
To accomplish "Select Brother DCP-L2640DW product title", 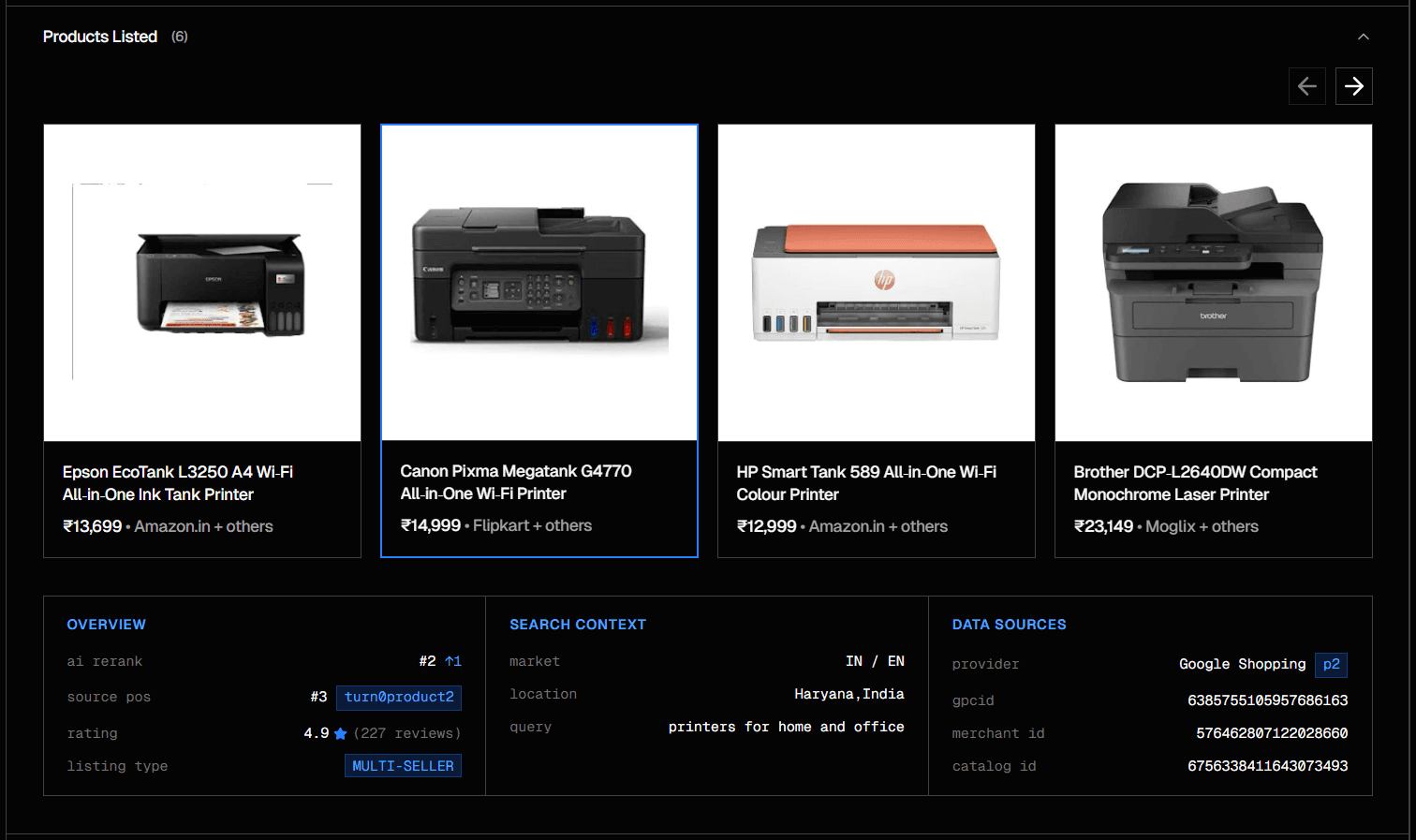I will tap(1195, 483).
